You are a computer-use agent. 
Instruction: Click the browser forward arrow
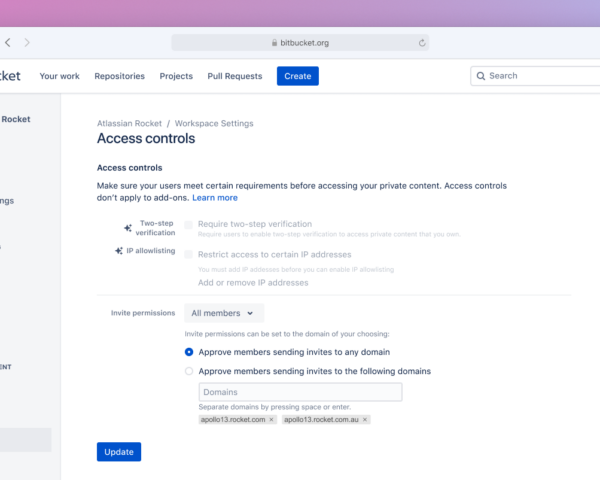click(x=27, y=43)
